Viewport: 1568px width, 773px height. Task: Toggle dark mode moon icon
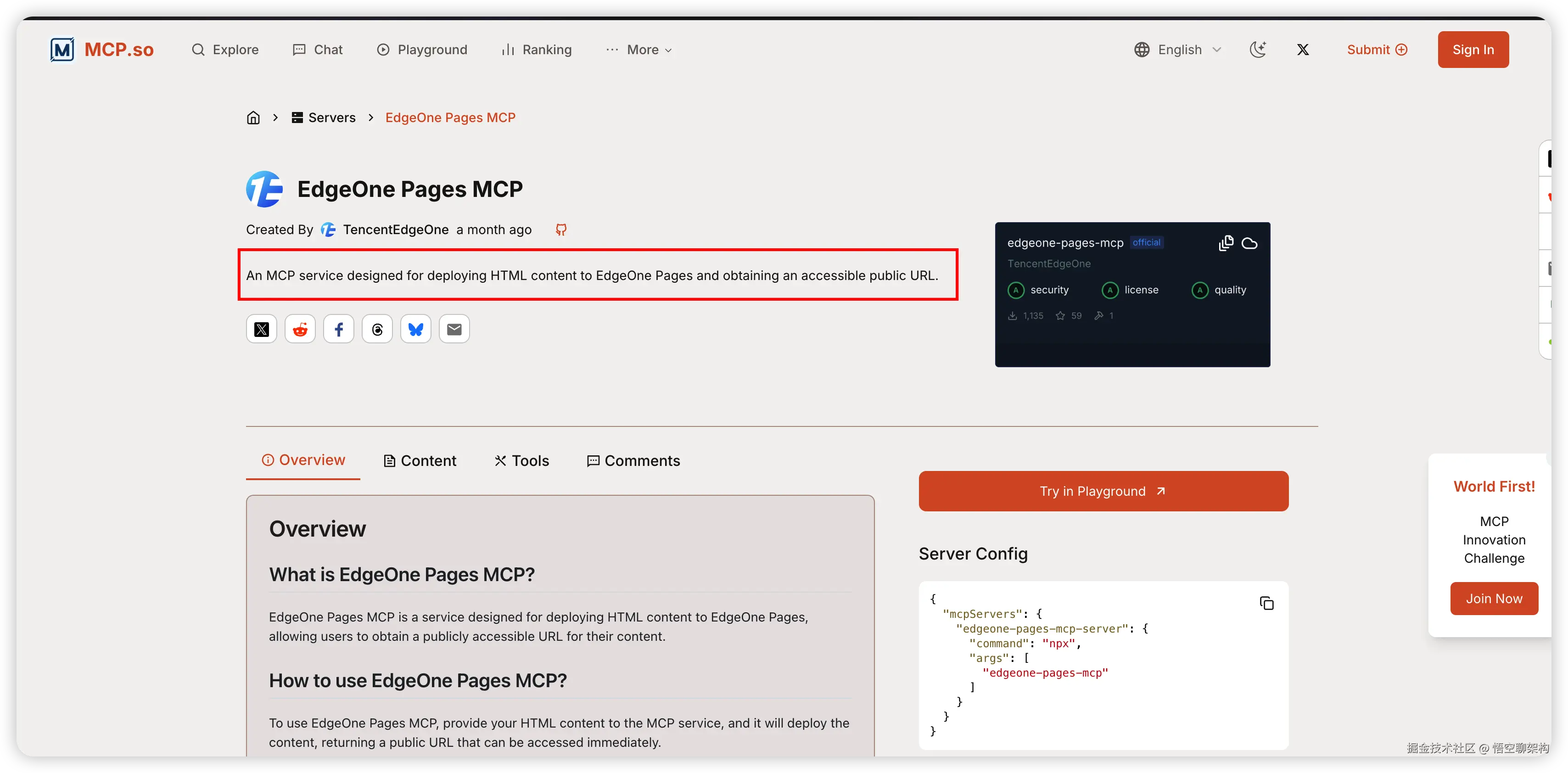pyautogui.click(x=1258, y=49)
